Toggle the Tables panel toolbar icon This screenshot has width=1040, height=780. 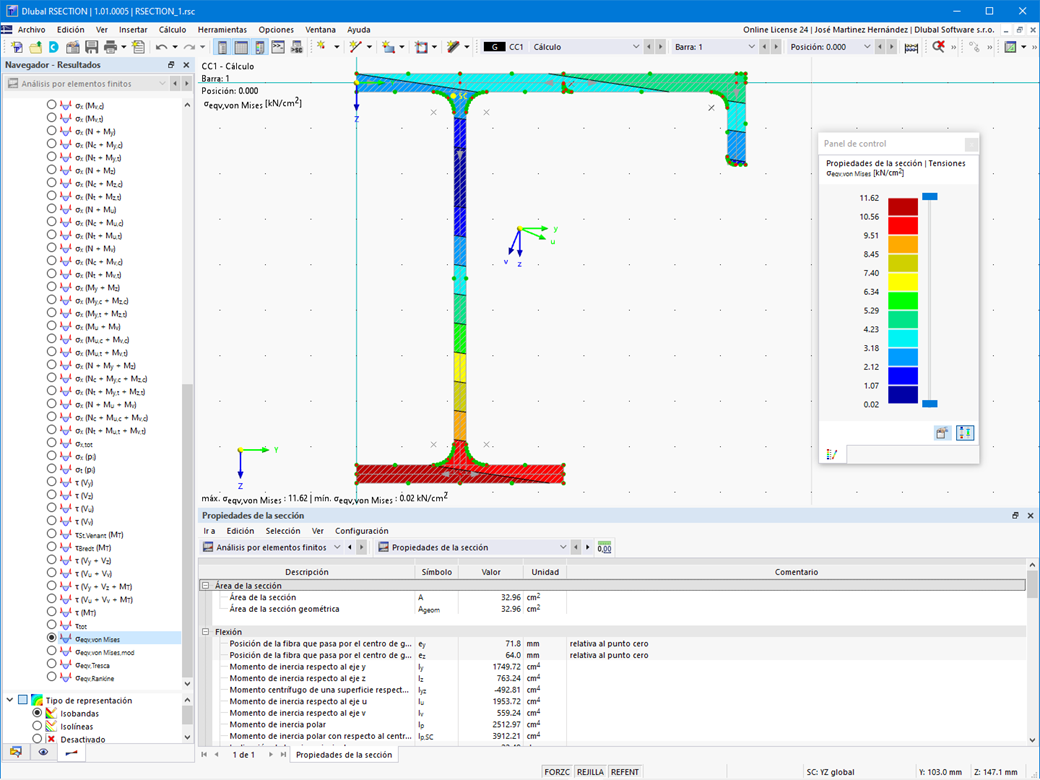click(x=241, y=47)
